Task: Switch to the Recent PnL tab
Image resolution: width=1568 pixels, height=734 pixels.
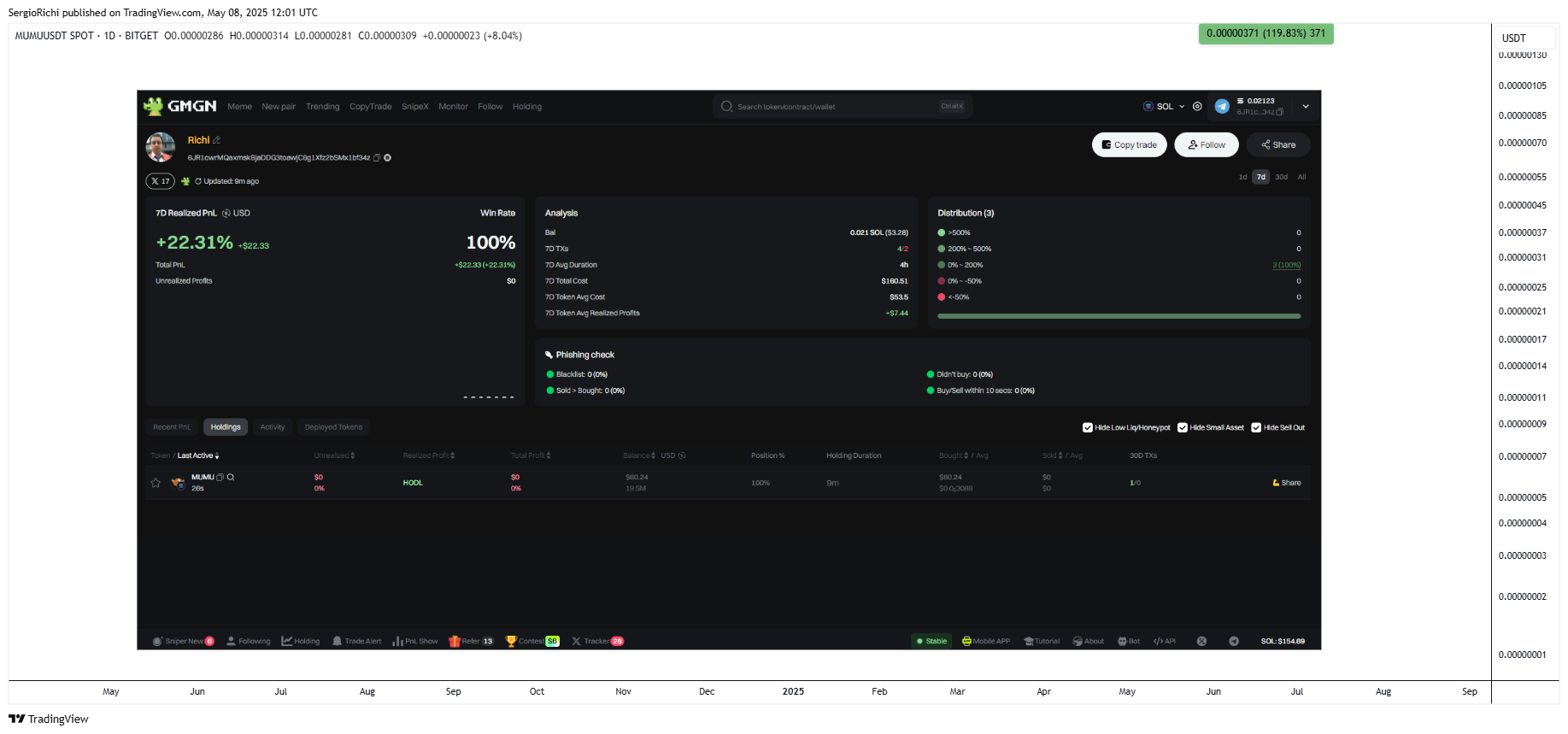Action: tap(172, 427)
